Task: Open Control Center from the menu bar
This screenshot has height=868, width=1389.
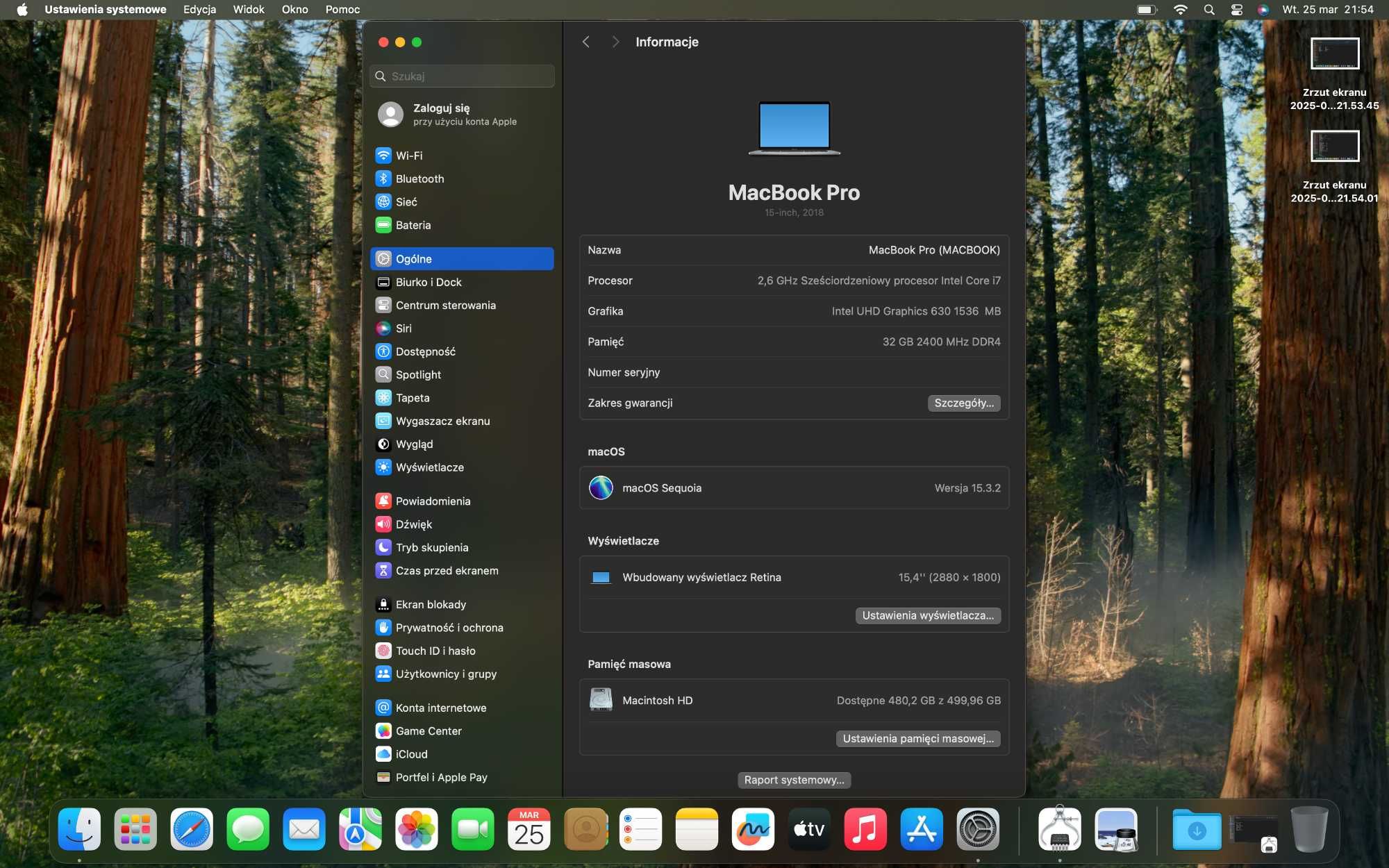Action: 1237,9
